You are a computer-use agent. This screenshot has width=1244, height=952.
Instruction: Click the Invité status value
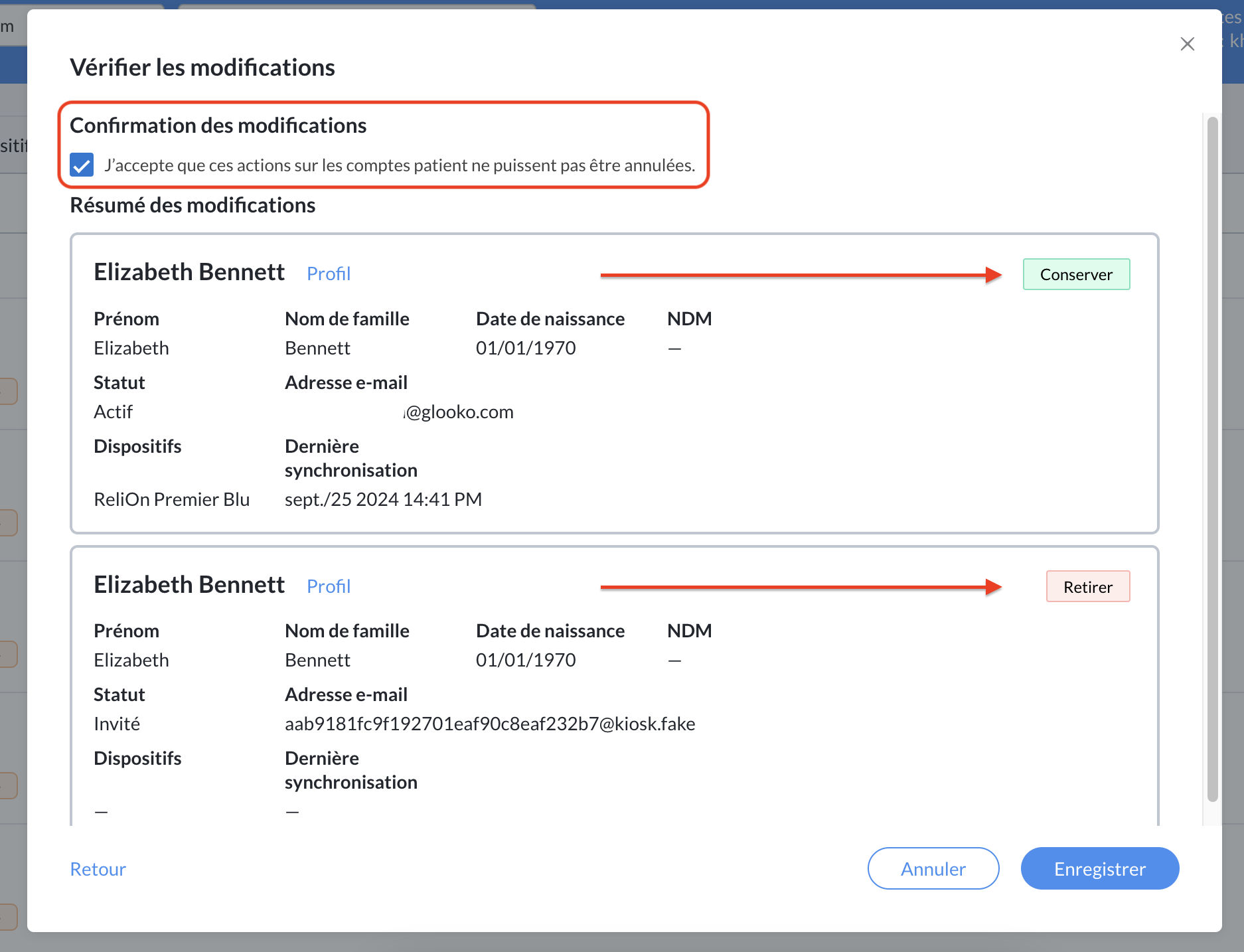pos(117,724)
